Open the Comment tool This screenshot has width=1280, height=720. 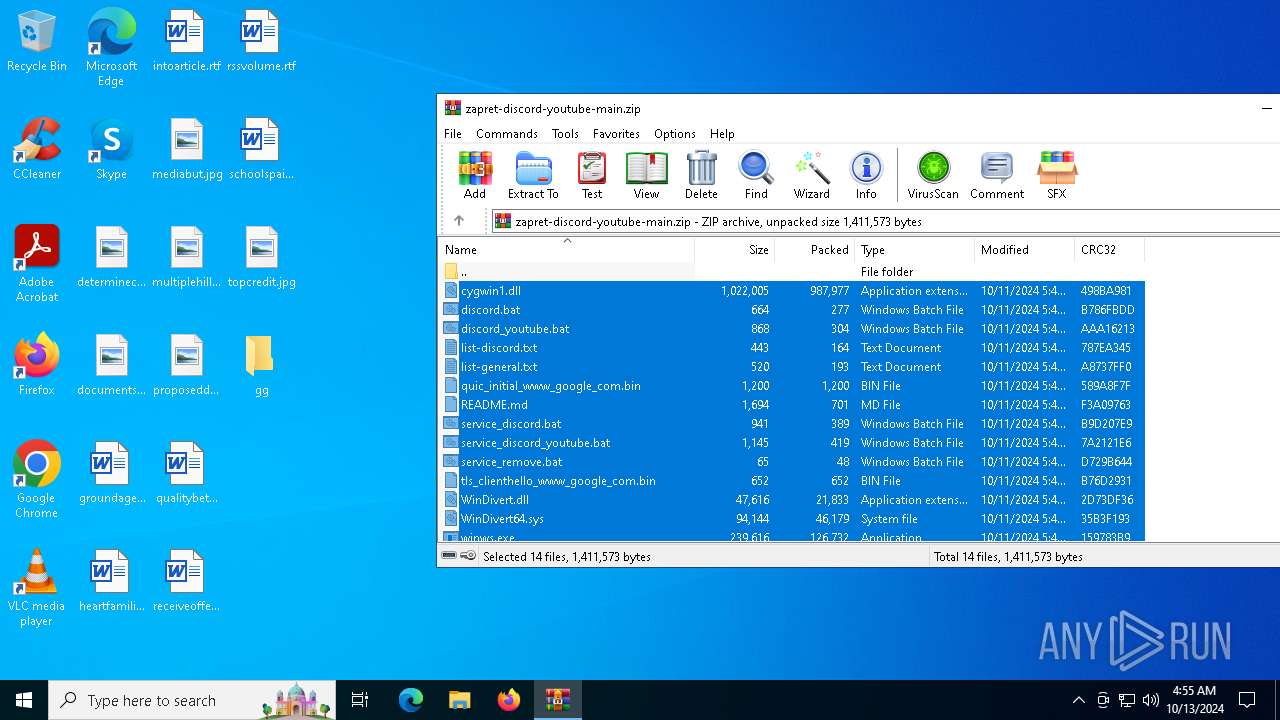point(997,175)
